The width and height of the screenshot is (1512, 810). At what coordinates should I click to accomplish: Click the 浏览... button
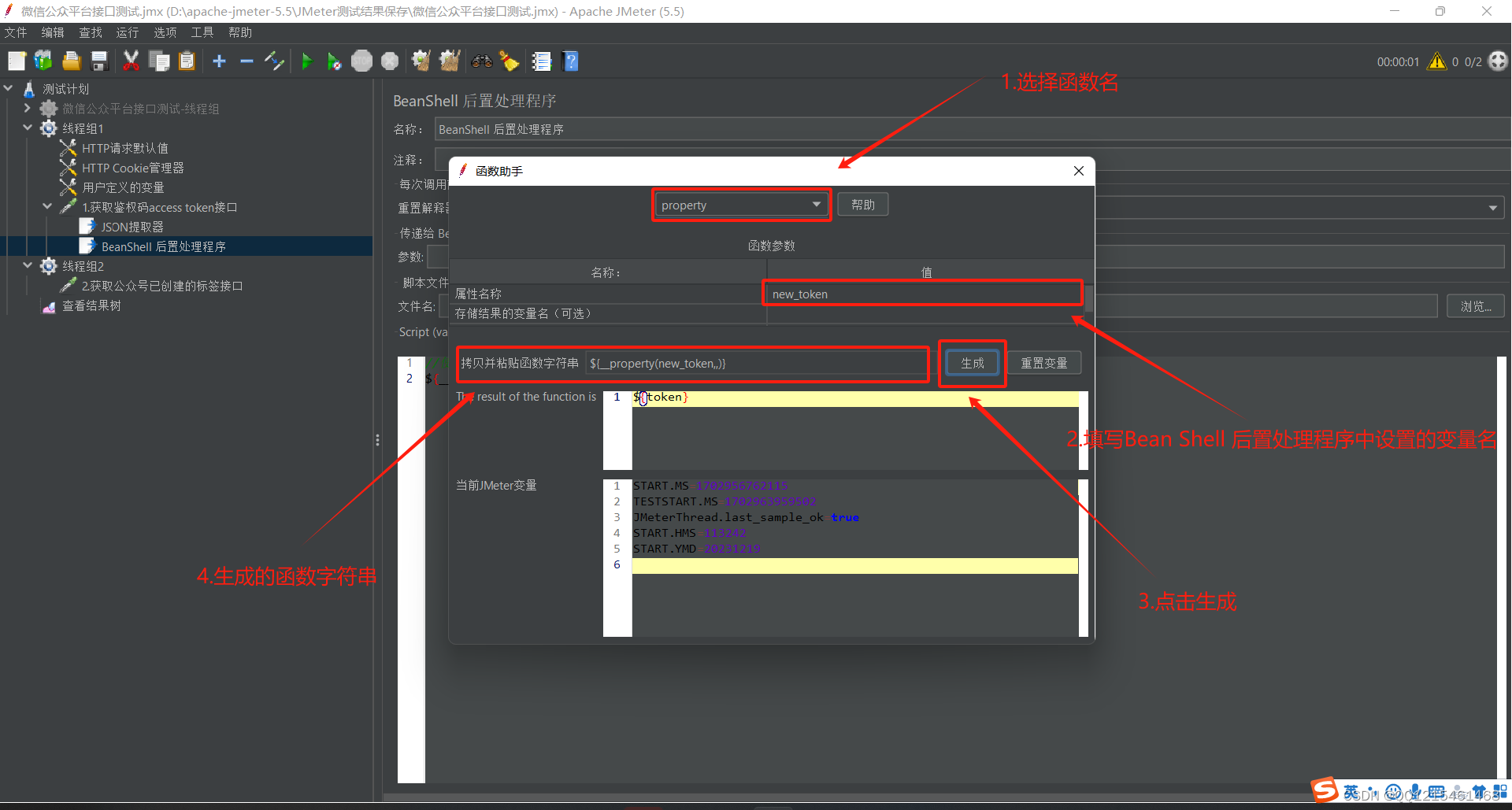1476,306
